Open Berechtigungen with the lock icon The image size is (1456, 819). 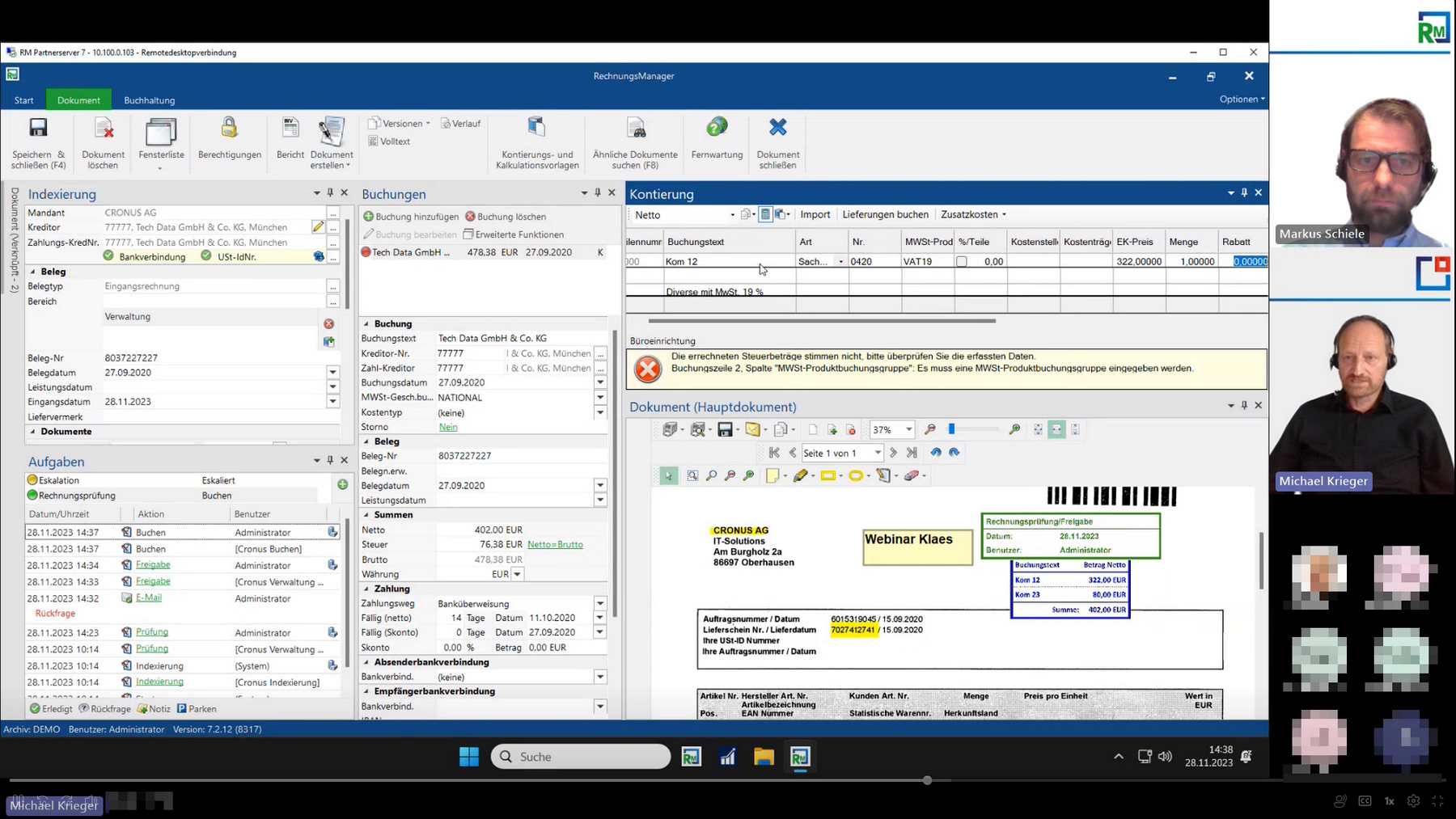230,128
